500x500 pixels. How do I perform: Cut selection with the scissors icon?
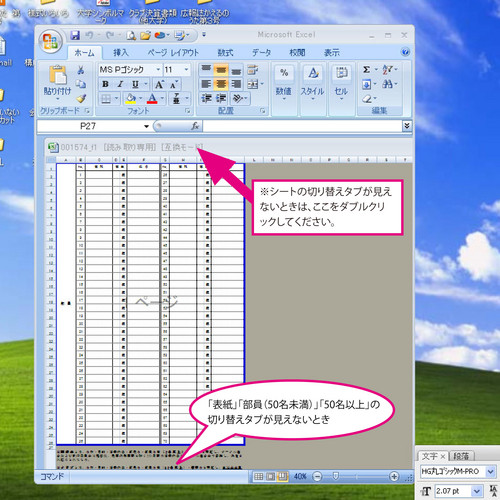(x=81, y=70)
